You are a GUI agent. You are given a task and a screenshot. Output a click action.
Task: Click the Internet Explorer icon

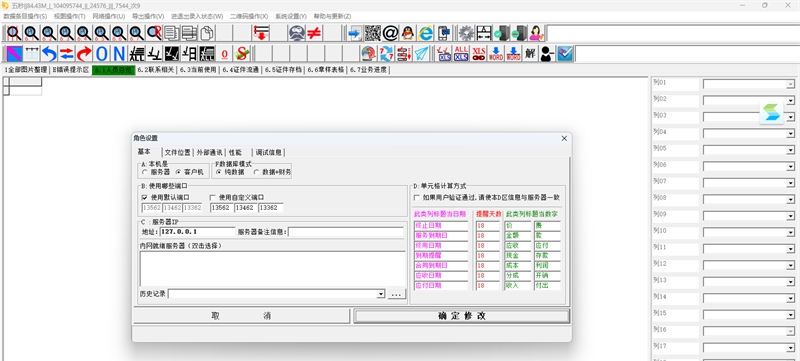426,33
